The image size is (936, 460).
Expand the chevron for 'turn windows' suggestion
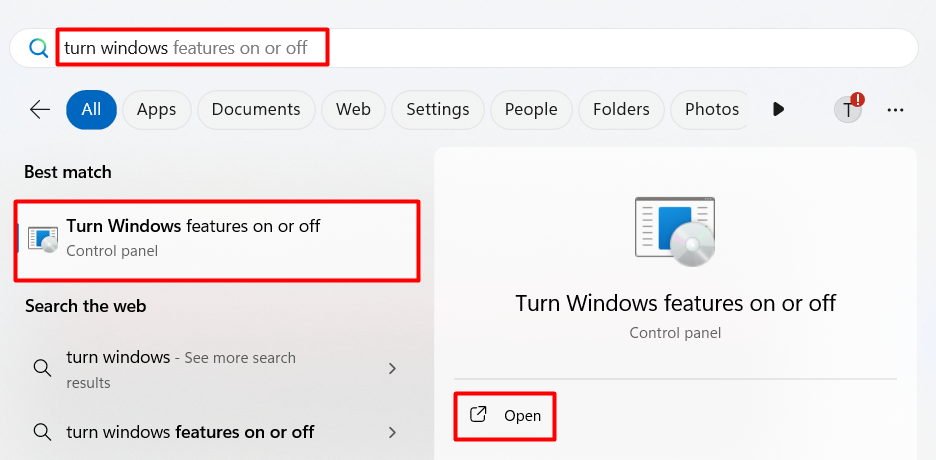pyautogui.click(x=392, y=369)
